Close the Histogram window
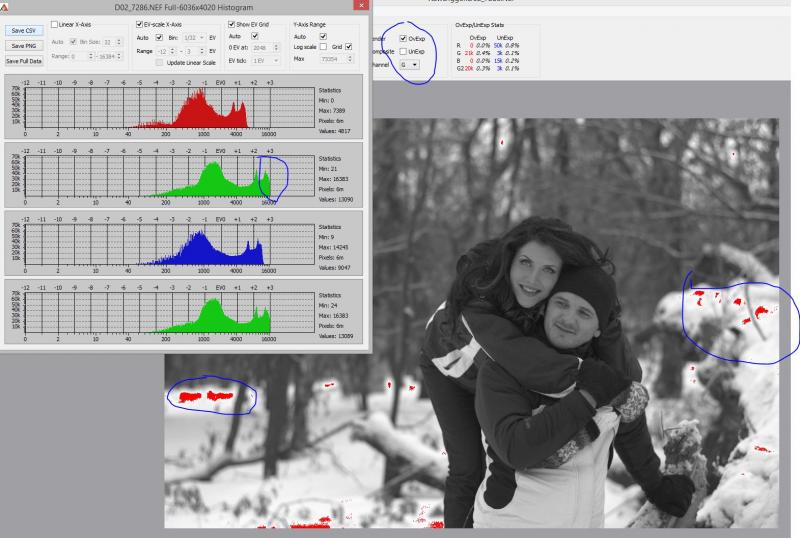Viewport: 800px width, 538px height. (361, 5)
